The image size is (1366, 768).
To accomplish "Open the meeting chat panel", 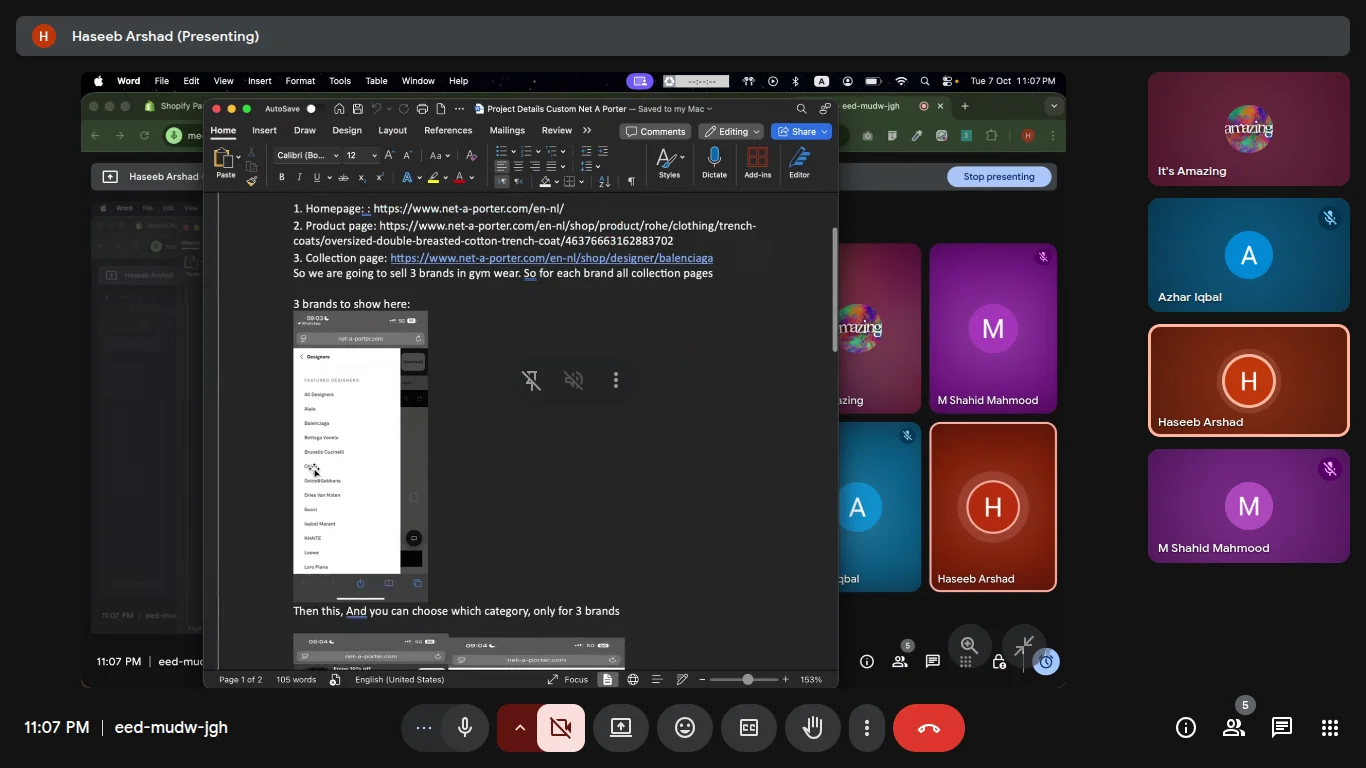I will (1282, 728).
